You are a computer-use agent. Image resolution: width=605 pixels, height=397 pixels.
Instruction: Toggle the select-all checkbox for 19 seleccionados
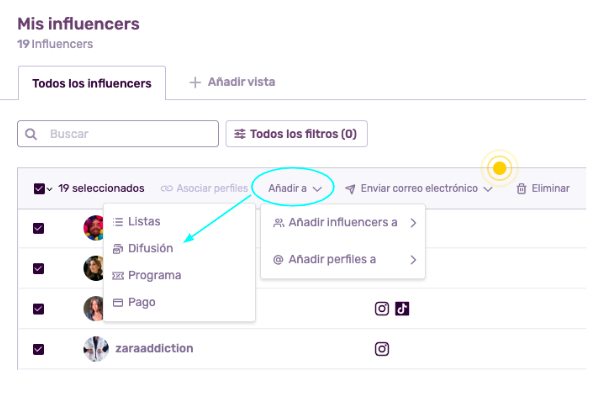pos(39,189)
